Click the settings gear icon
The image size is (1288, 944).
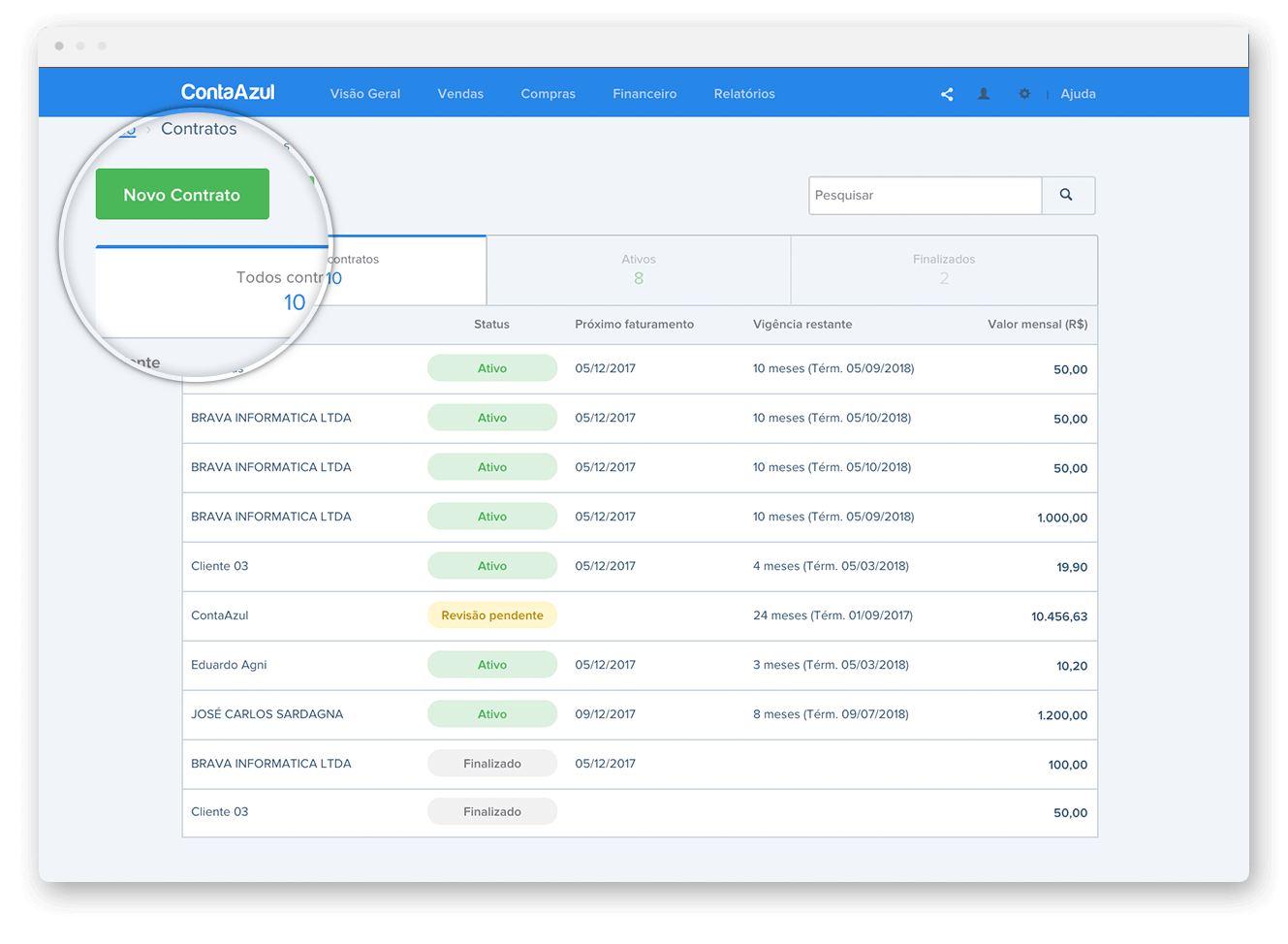tap(1024, 94)
